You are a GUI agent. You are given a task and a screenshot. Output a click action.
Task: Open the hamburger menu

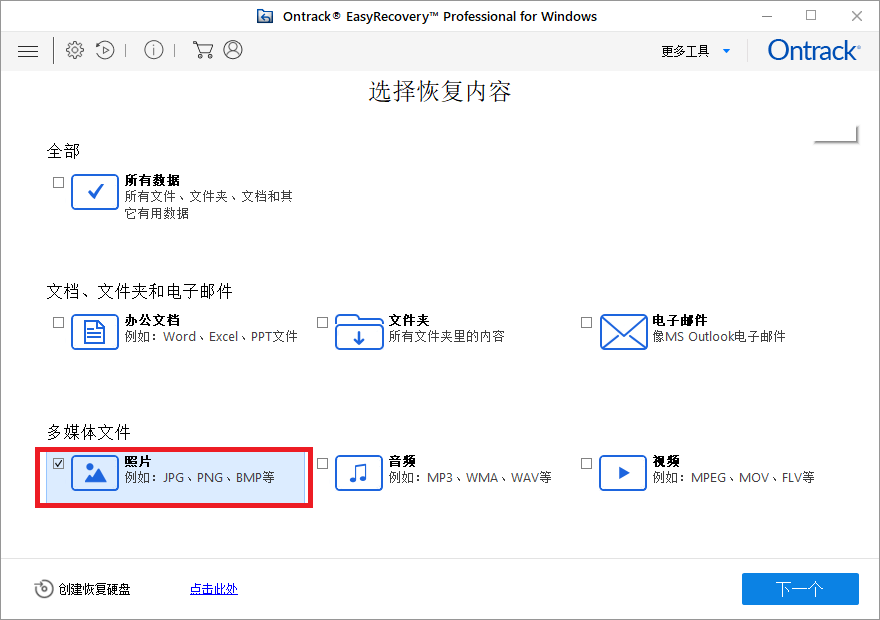click(x=28, y=50)
